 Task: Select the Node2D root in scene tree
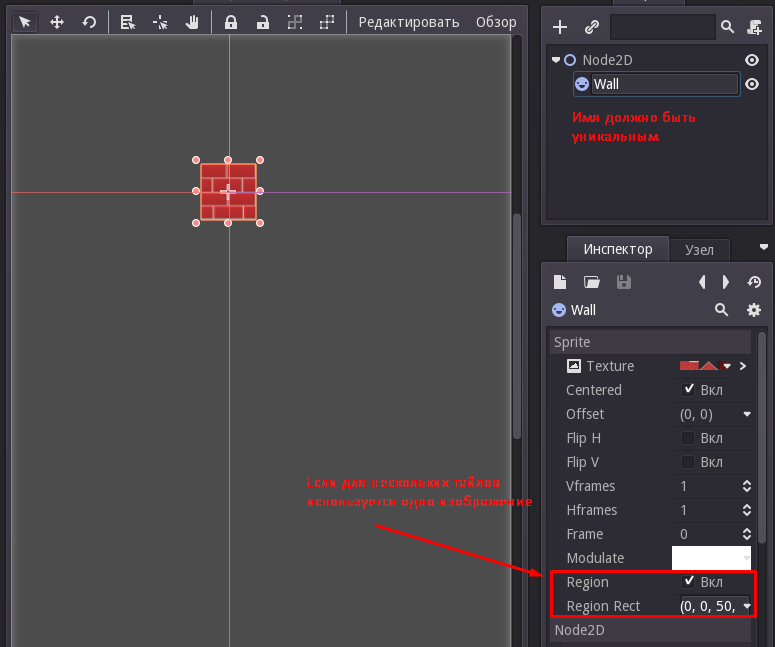tap(607, 60)
